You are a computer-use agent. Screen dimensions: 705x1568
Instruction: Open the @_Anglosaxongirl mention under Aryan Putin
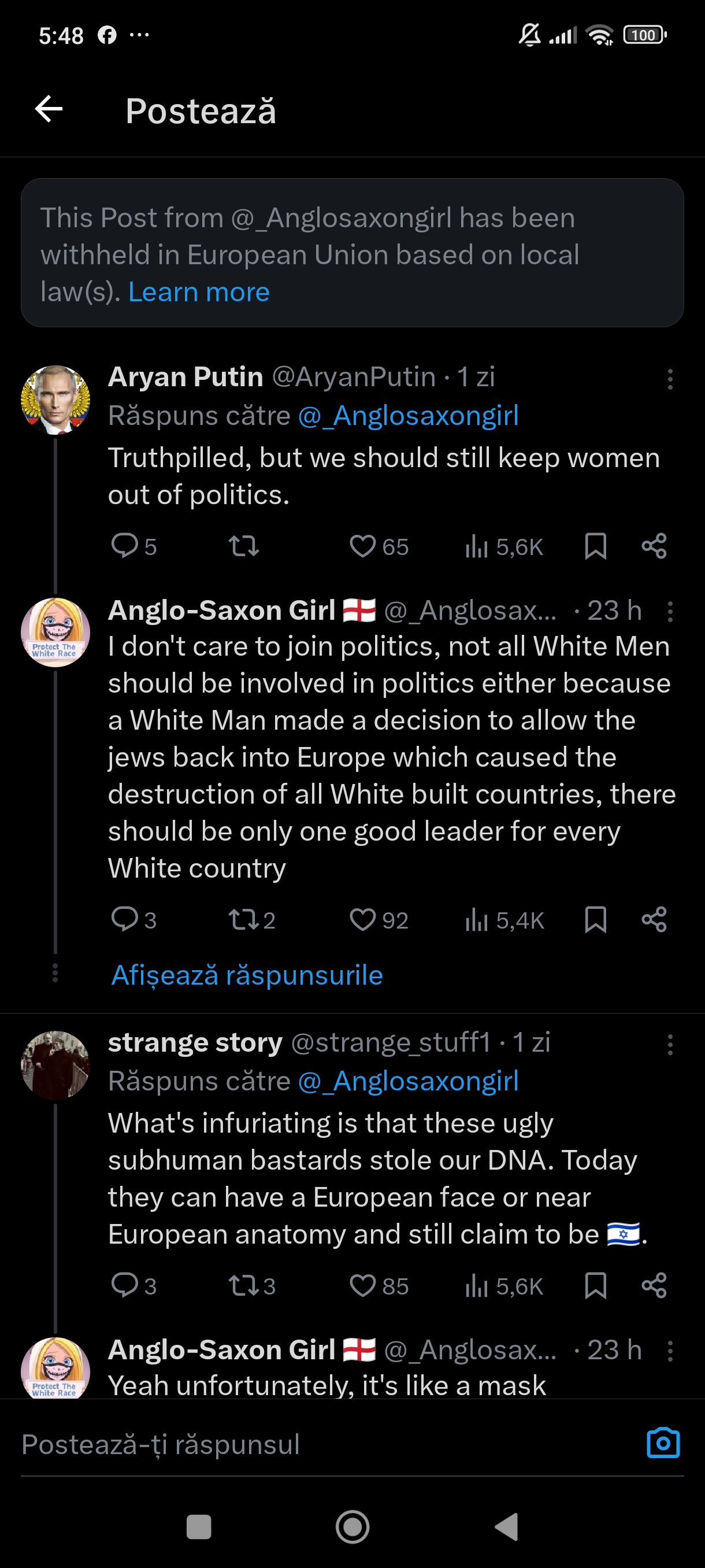coord(408,416)
